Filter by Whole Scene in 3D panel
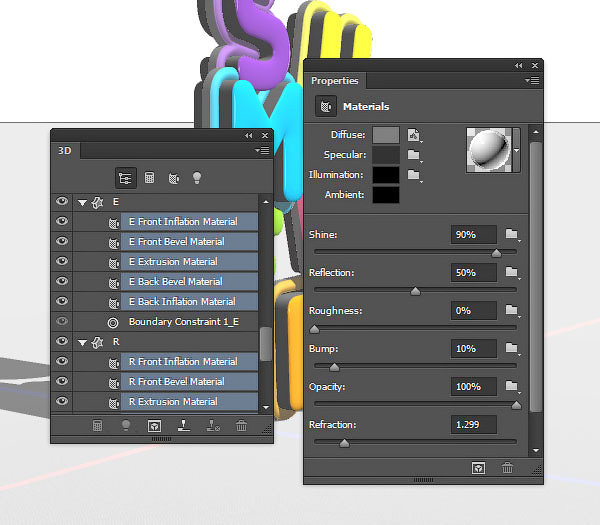This screenshot has width=600, height=525. tap(126, 178)
